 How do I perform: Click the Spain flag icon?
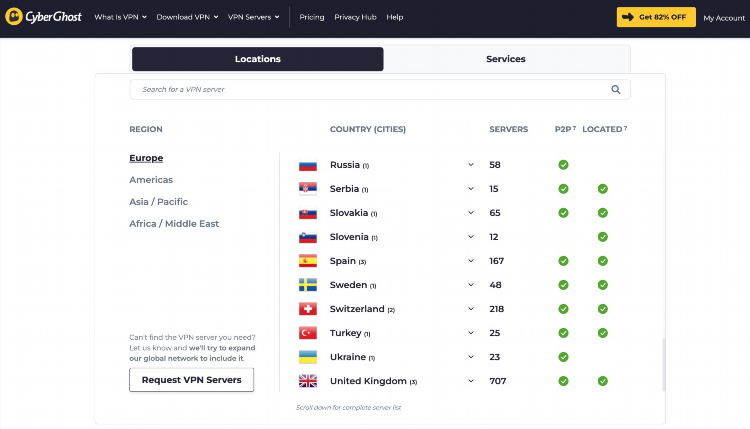click(308, 261)
